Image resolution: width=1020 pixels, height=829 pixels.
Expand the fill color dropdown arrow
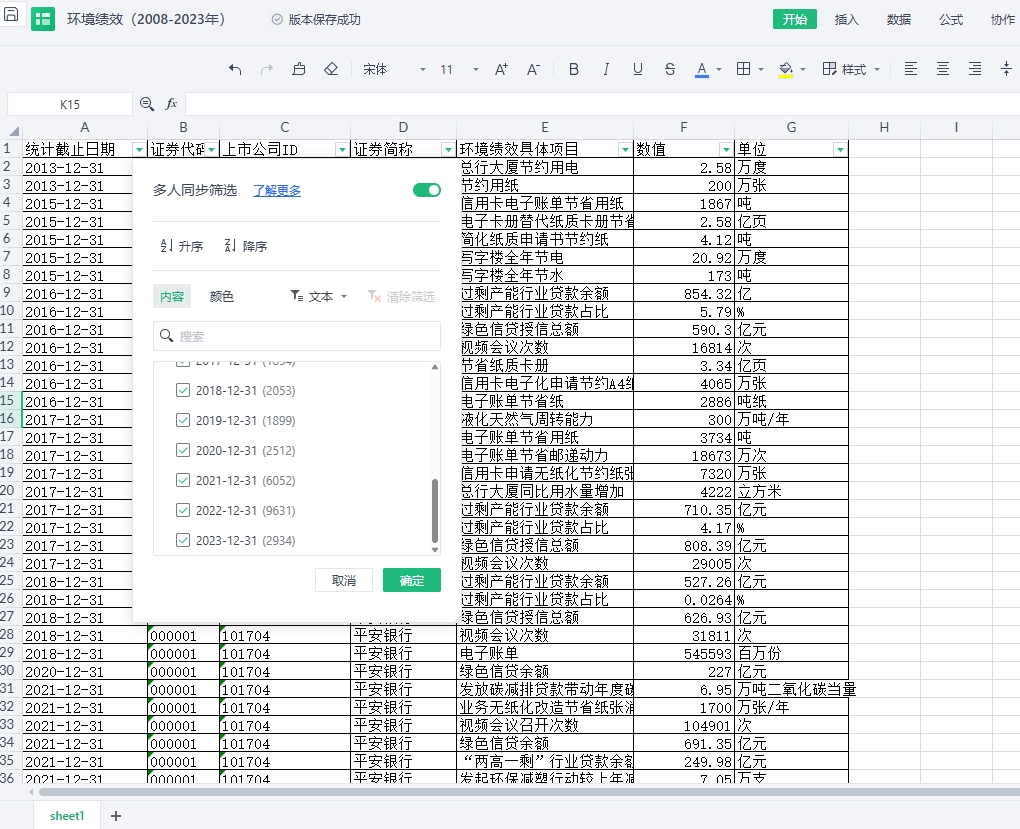tap(803, 69)
